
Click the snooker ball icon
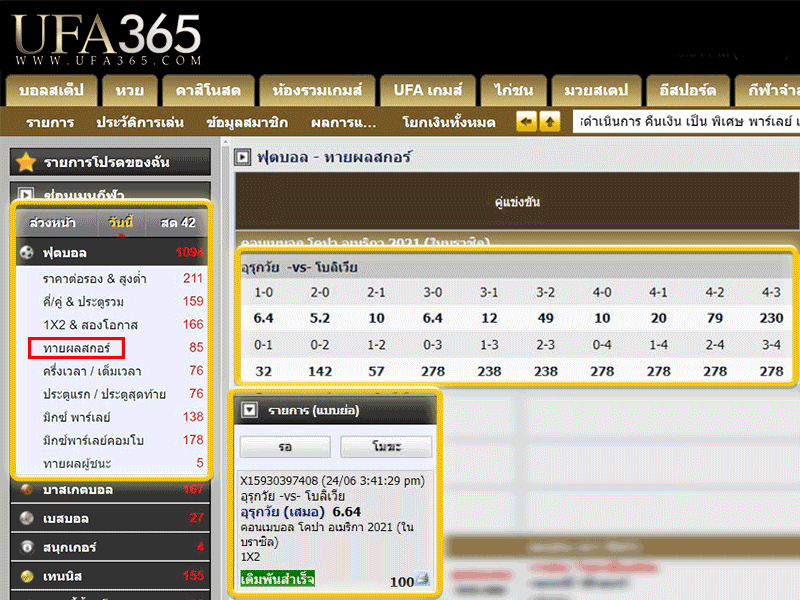coord(27,547)
